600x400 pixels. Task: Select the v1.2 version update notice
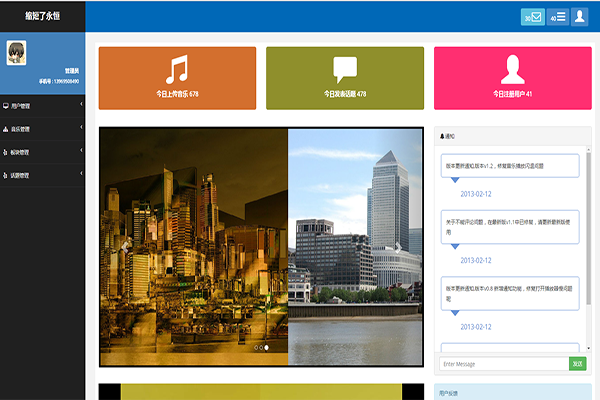[x=510, y=166]
